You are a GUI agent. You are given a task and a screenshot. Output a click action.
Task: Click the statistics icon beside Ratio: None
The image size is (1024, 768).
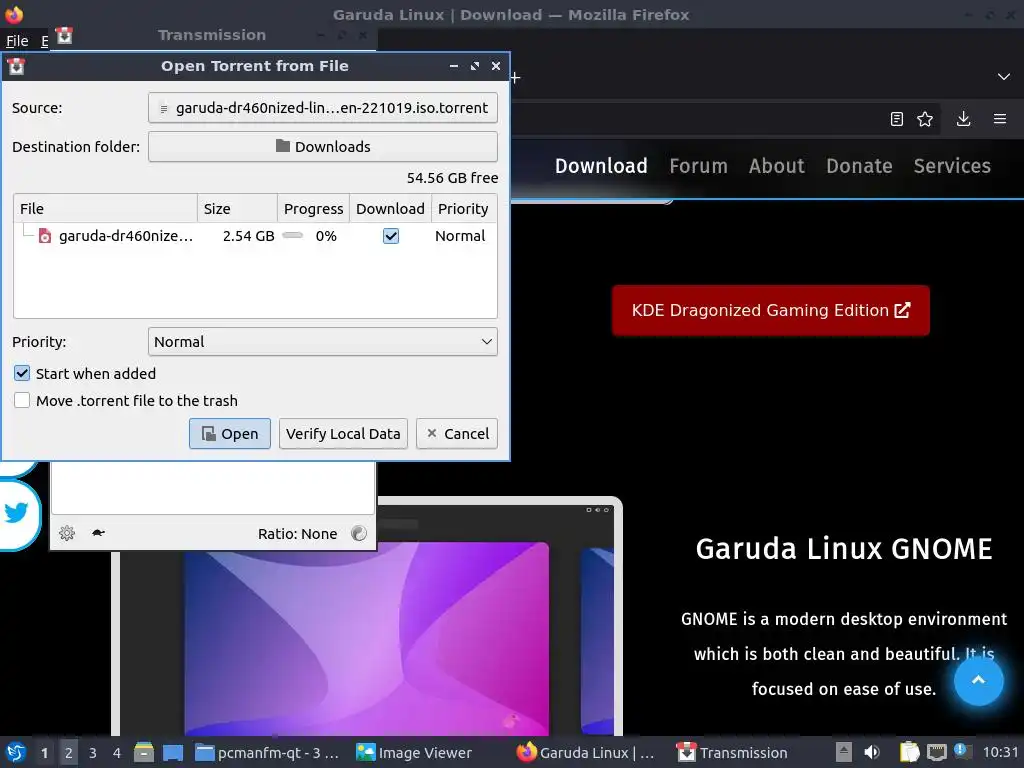click(359, 533)
